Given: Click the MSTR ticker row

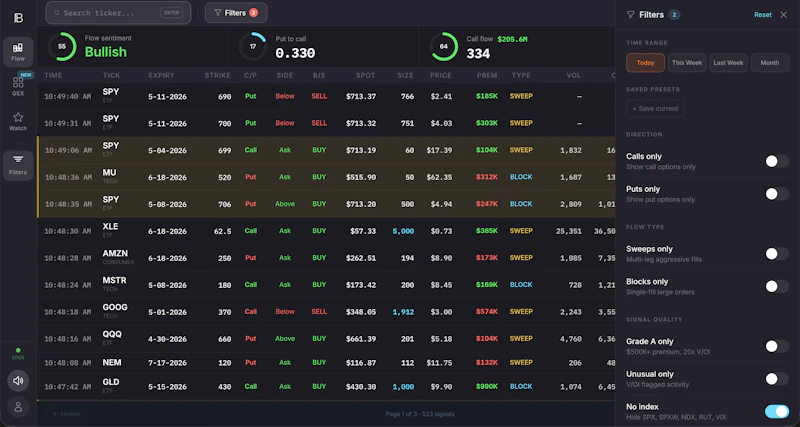Looking at the screenshot, I should point(327,285).
